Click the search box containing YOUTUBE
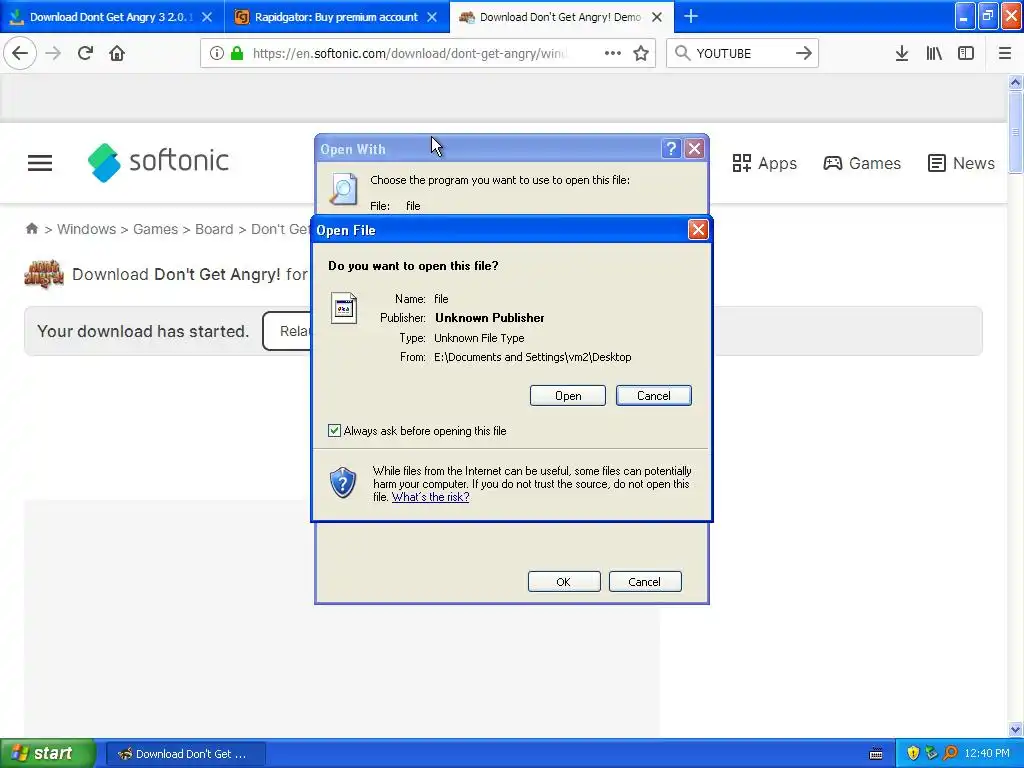This screenshot has height=768, width=1024. [742, 53]
